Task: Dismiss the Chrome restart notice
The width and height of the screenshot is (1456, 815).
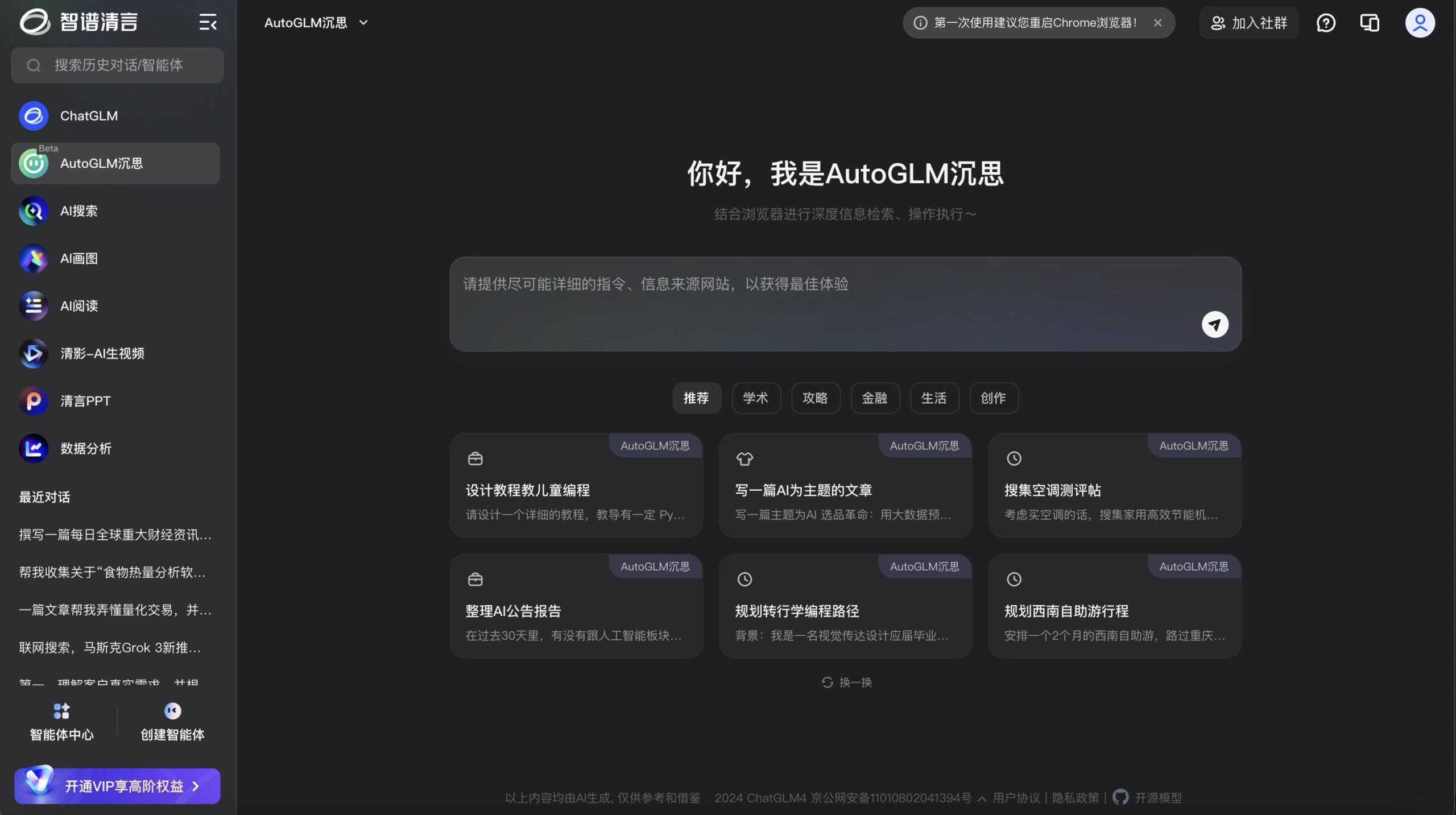Action: coord(1157,23)
